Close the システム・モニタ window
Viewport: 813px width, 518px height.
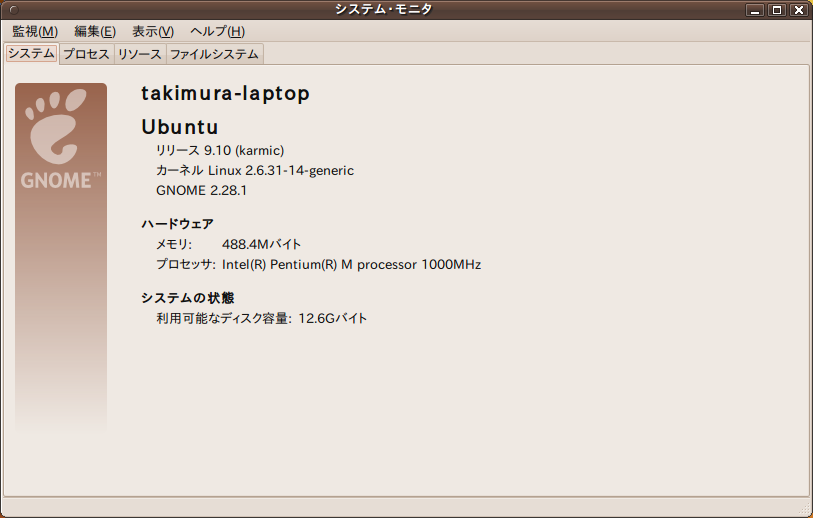pos(799,10)
